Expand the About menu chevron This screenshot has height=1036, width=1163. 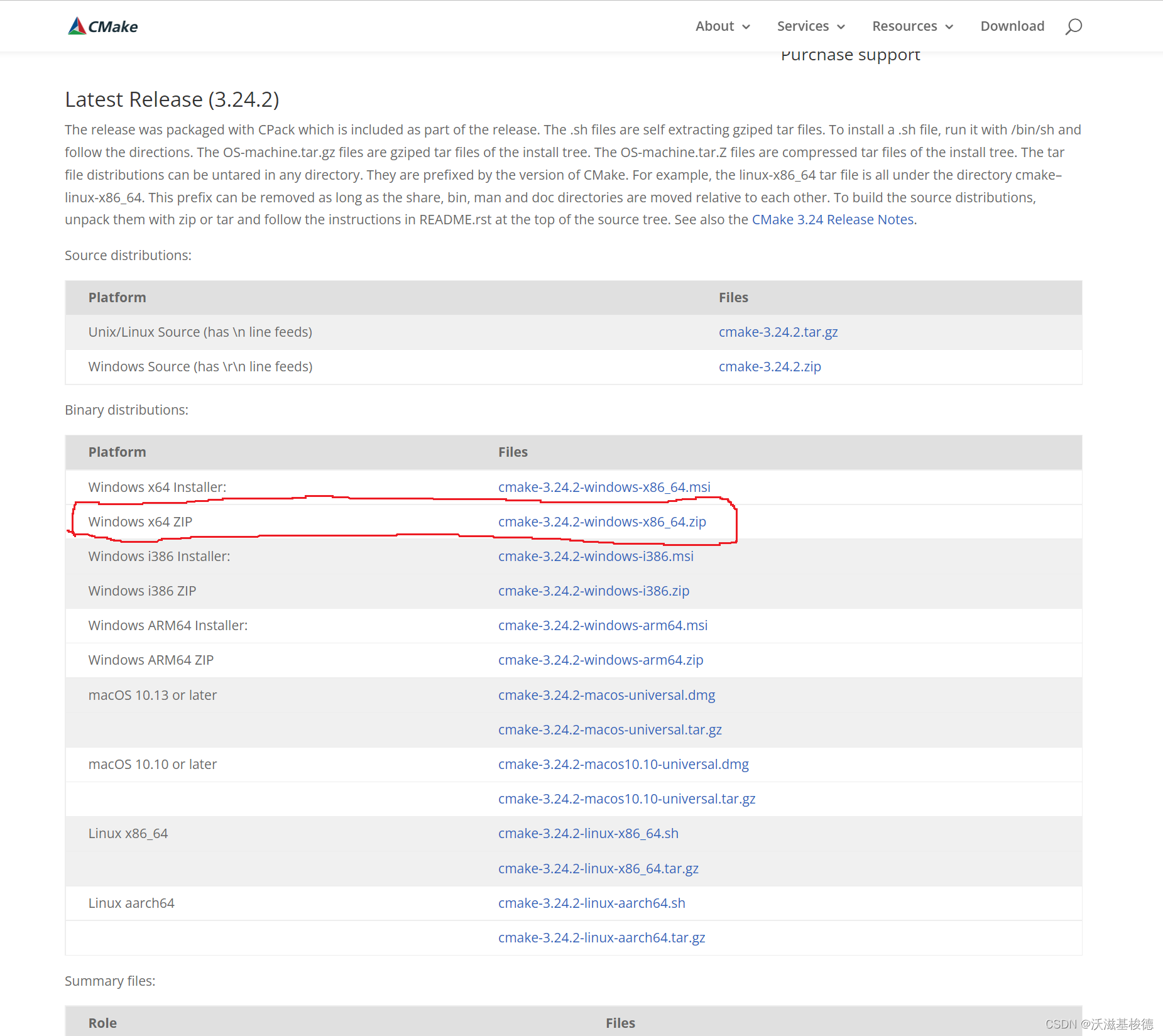tap(746, 26)
